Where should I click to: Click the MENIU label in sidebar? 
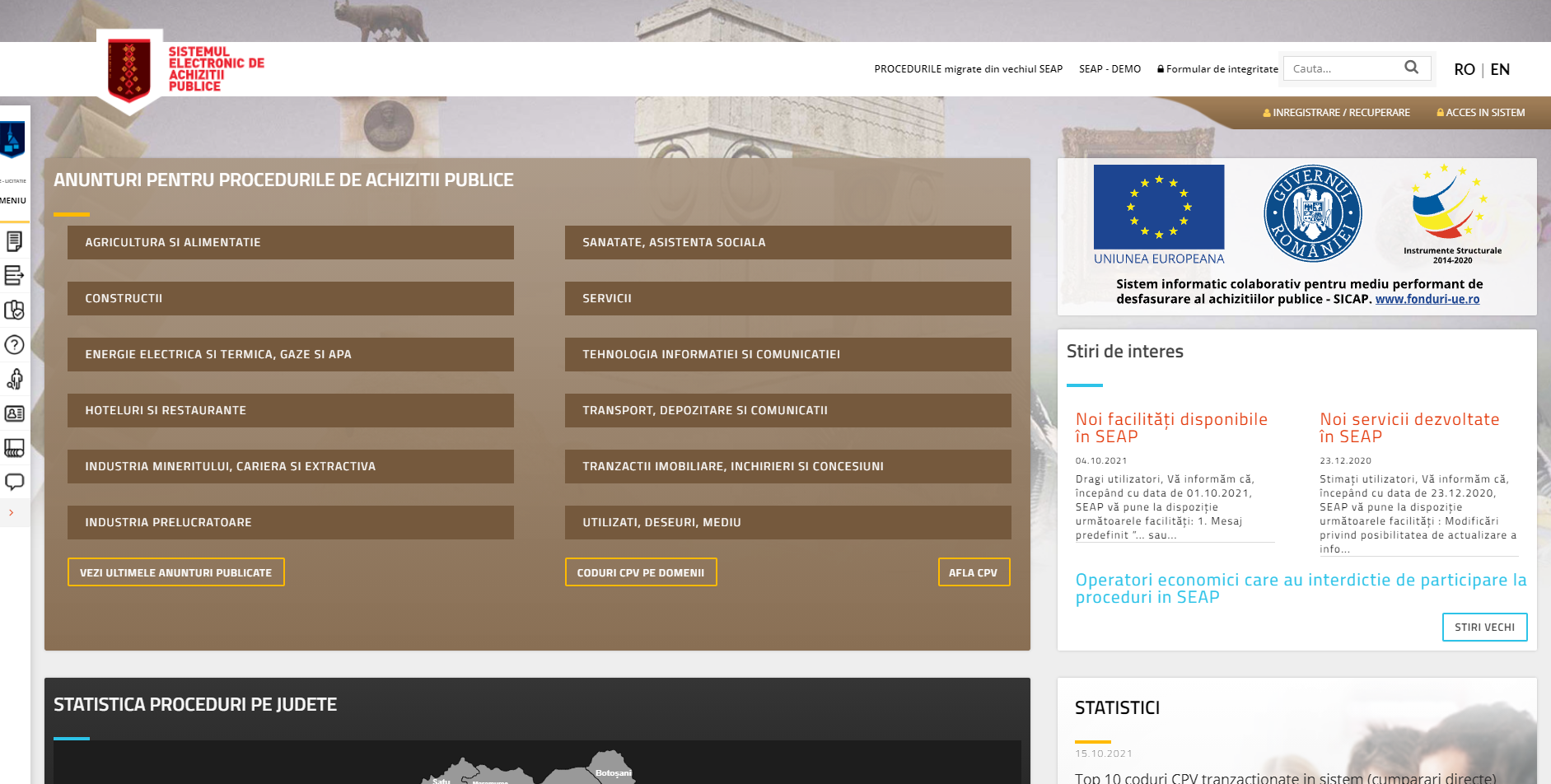[x=13, y=201]
